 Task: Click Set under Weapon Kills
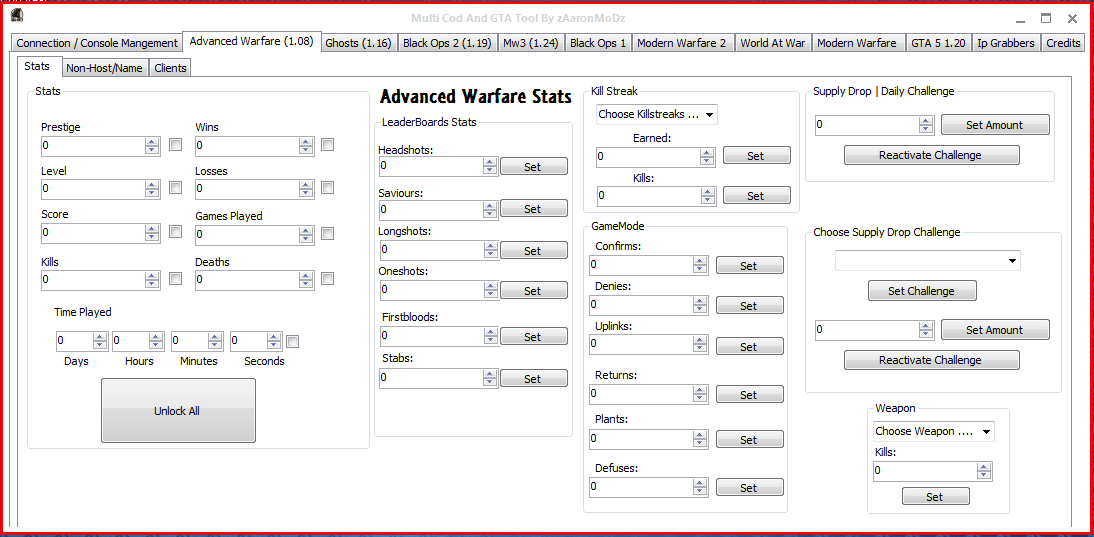pos(935,497)
